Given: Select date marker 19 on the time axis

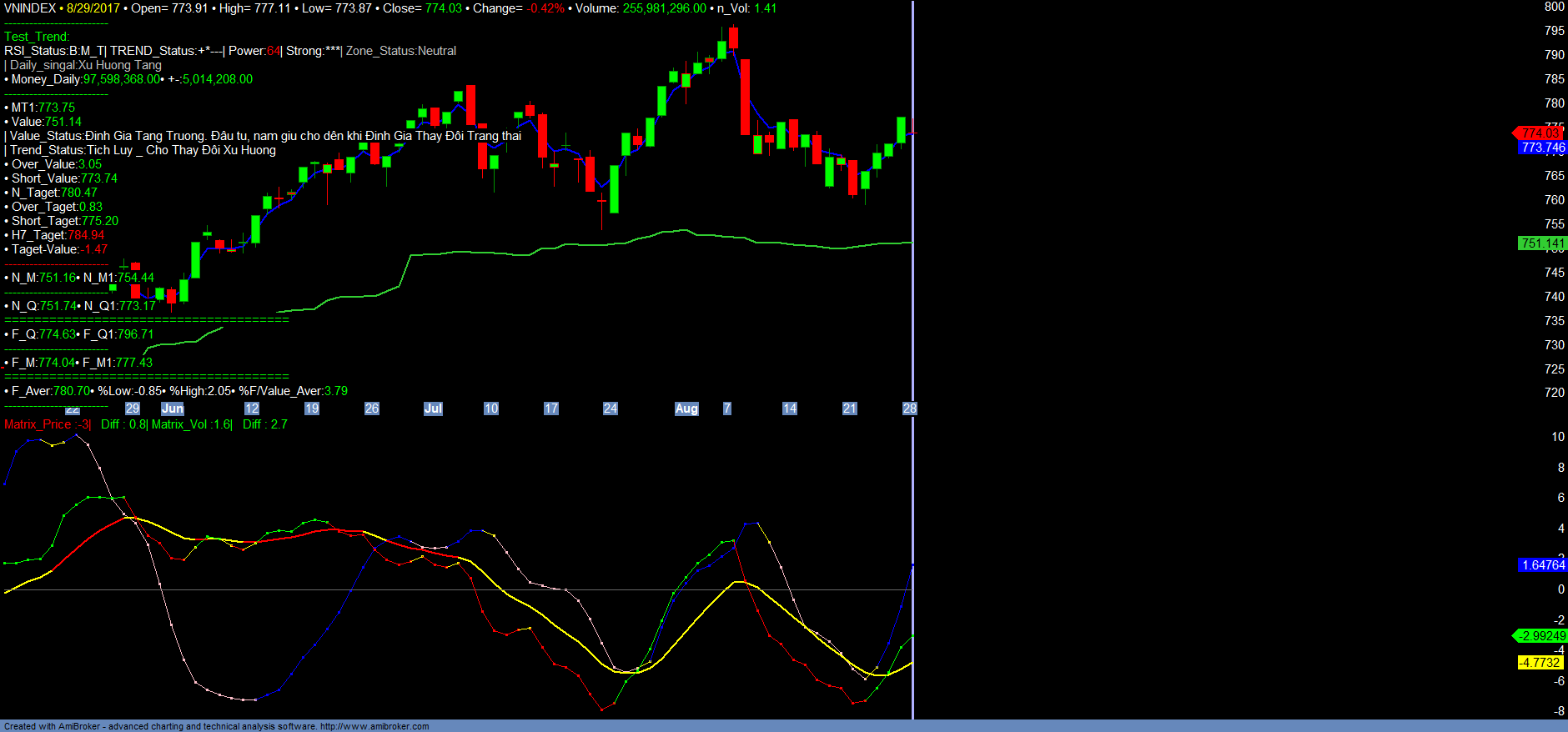Looking at the screenshot, I should pyautogui.click(x=312, y=409).
